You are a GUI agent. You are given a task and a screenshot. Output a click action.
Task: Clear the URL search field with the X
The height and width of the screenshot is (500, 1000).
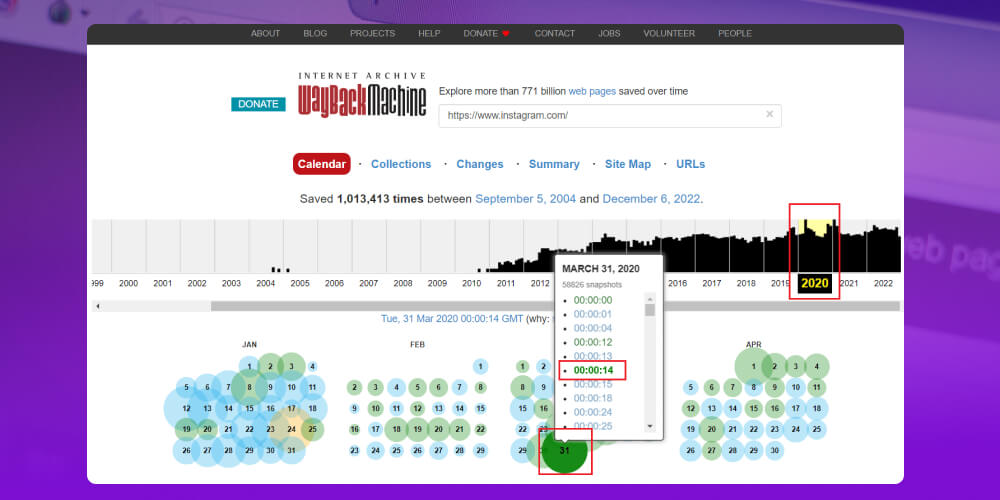pos(769,115)
